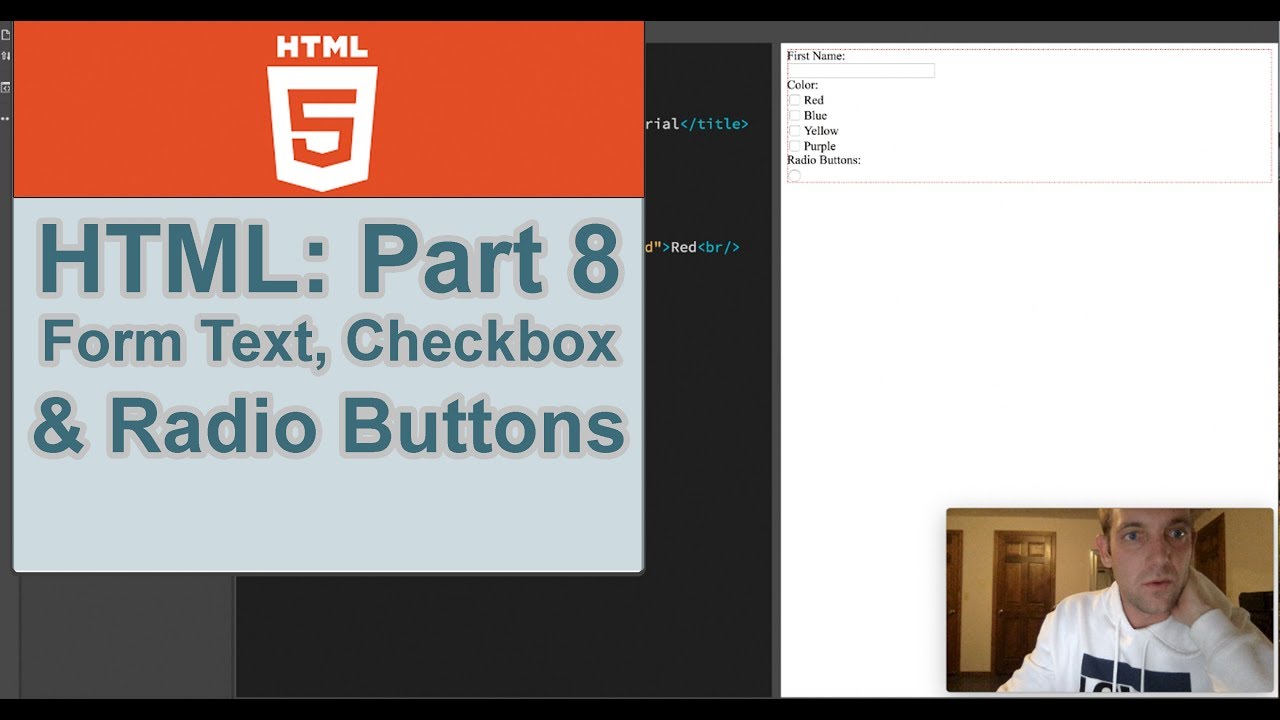The height and width of the screenshot is (720, 1280).
Task: Open the code snippet sidebar icon
Action: pos(5,88)
